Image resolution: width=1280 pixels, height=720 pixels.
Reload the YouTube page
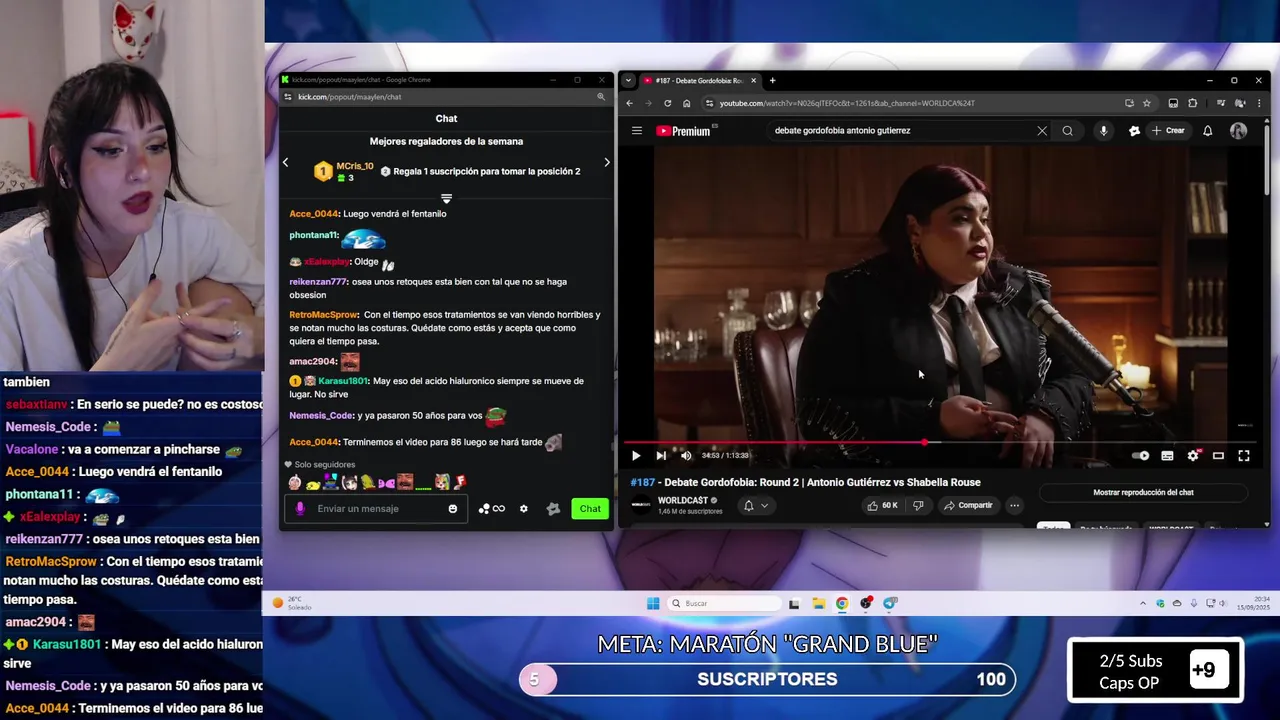(x=667, y=103)
